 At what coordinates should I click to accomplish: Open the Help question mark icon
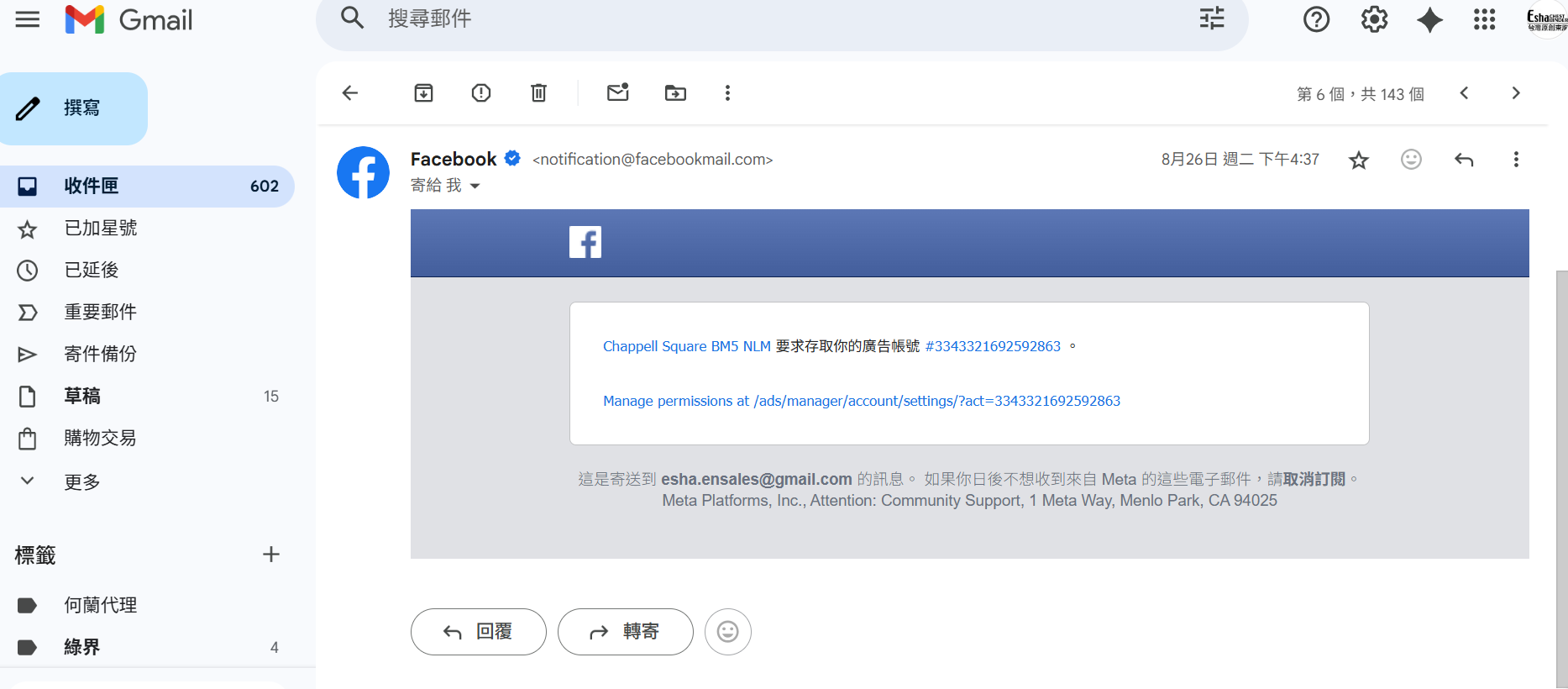click(1316, 19)
